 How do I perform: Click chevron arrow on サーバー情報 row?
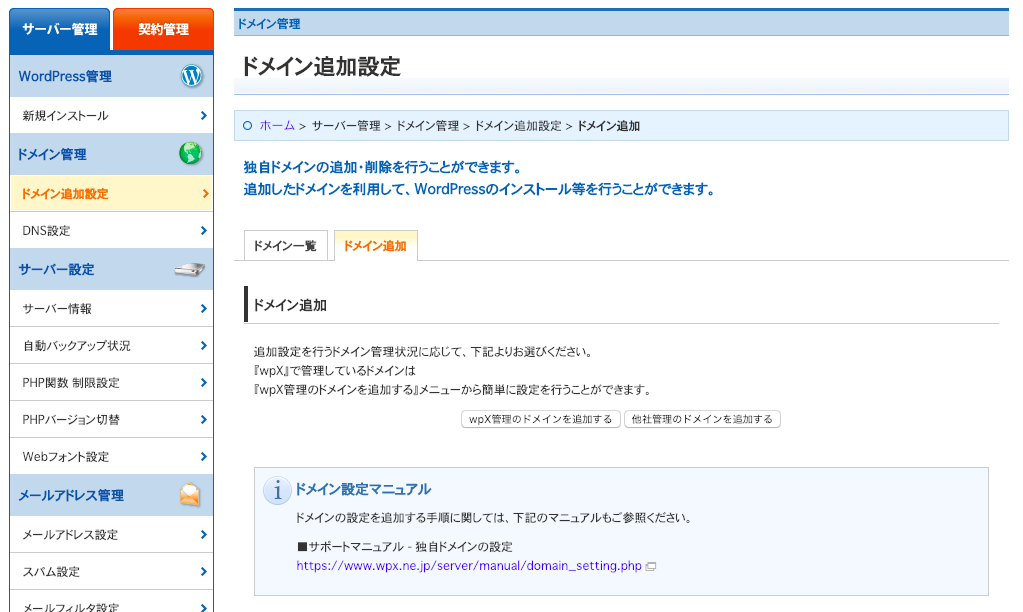tap(204, 309)
